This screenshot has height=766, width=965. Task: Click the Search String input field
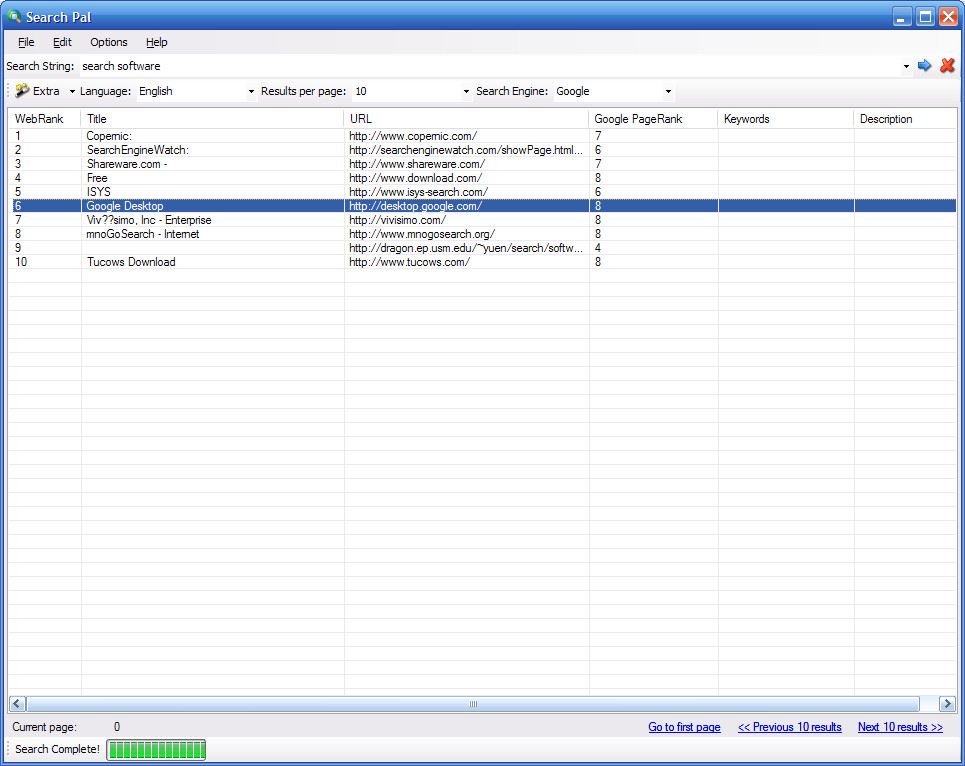[489, 66]
